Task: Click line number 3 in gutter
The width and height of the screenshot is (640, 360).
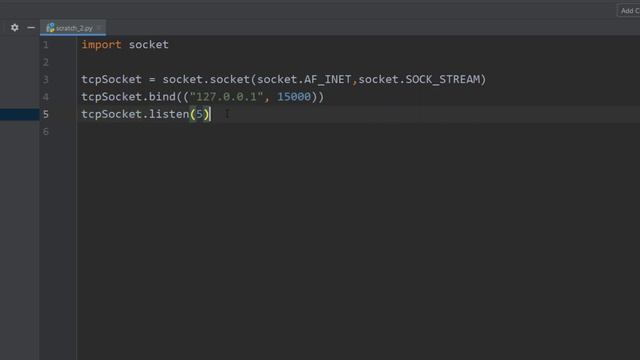Action: (x=46, y=80)
